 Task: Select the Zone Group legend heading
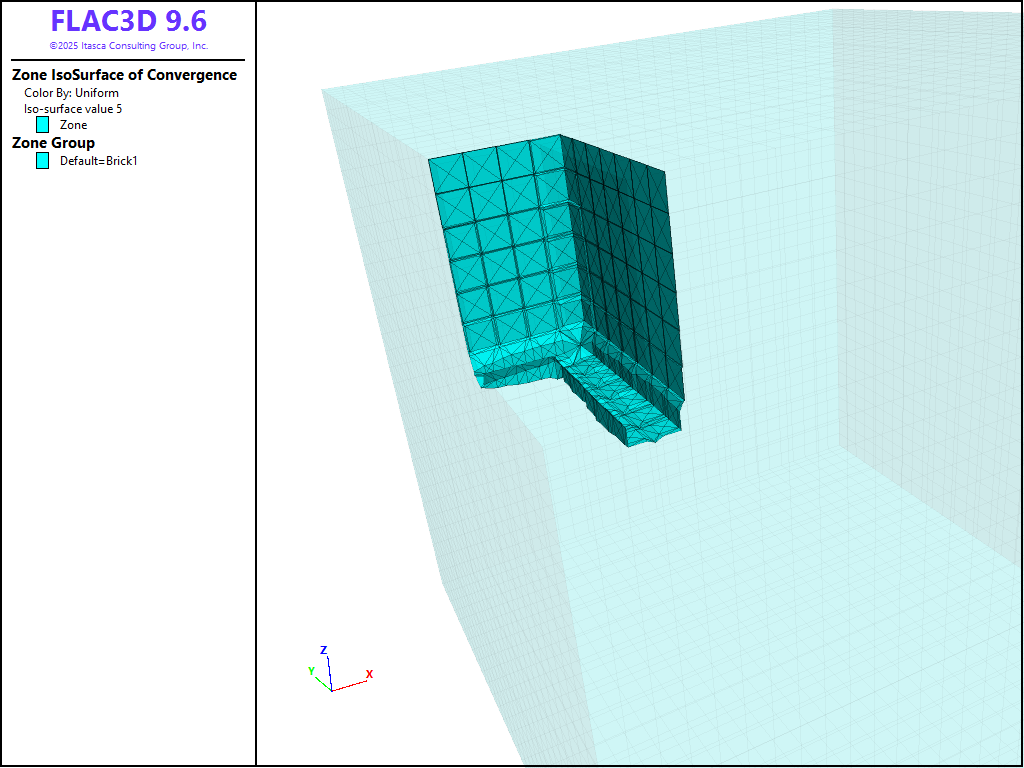coord(53,143)
